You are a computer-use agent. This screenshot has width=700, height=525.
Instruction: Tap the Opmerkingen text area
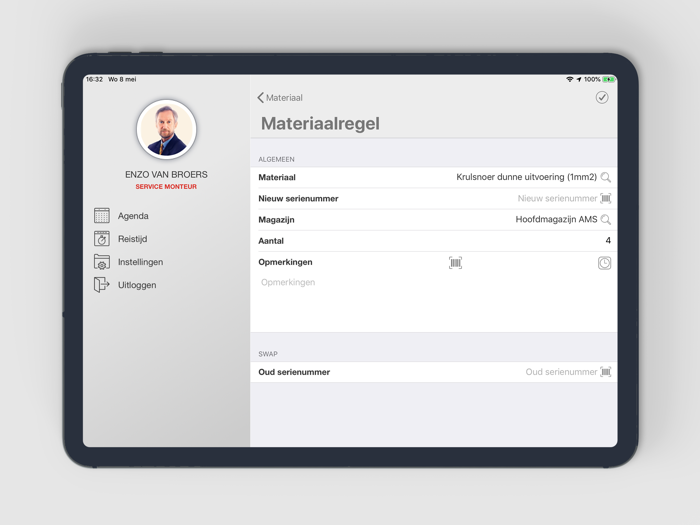coord(433,304)
